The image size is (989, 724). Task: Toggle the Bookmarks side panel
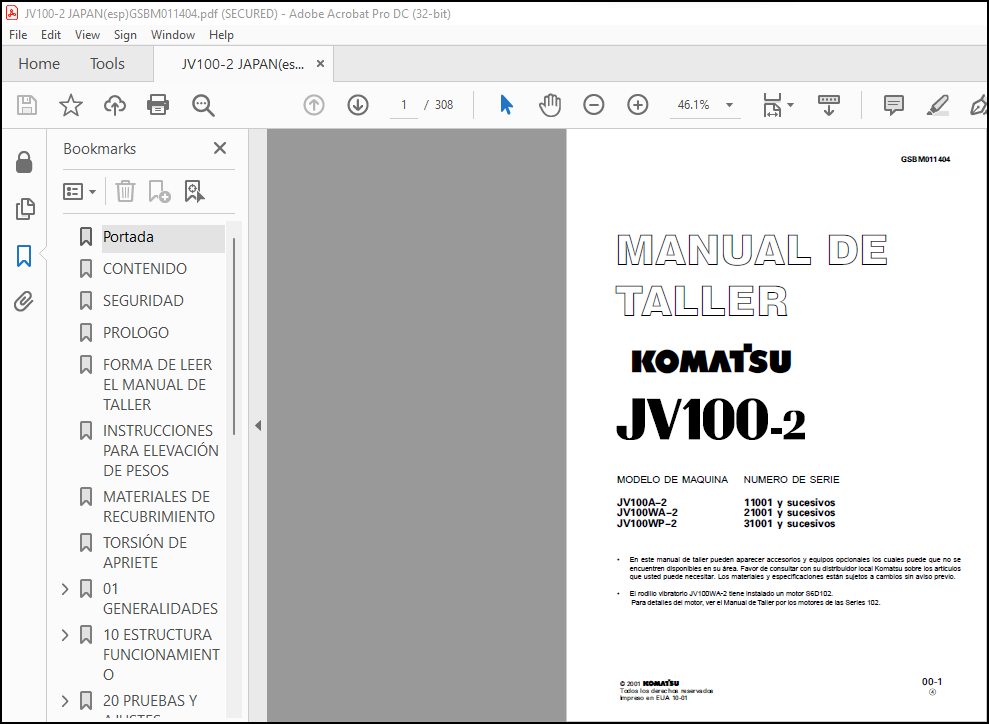pyautogui.click(x=24, y=255)
